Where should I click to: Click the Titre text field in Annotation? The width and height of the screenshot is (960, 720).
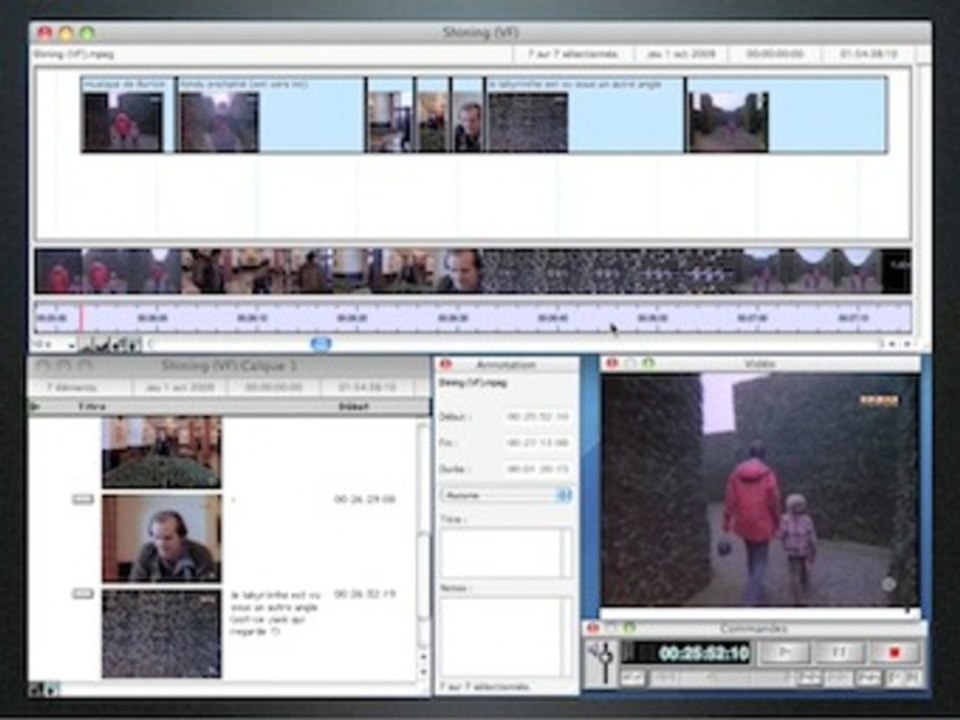click(x=506, y=553)
